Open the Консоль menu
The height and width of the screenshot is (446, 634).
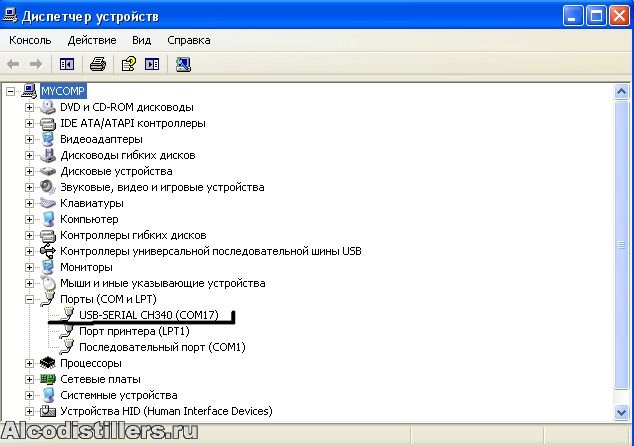click(30, 40)
